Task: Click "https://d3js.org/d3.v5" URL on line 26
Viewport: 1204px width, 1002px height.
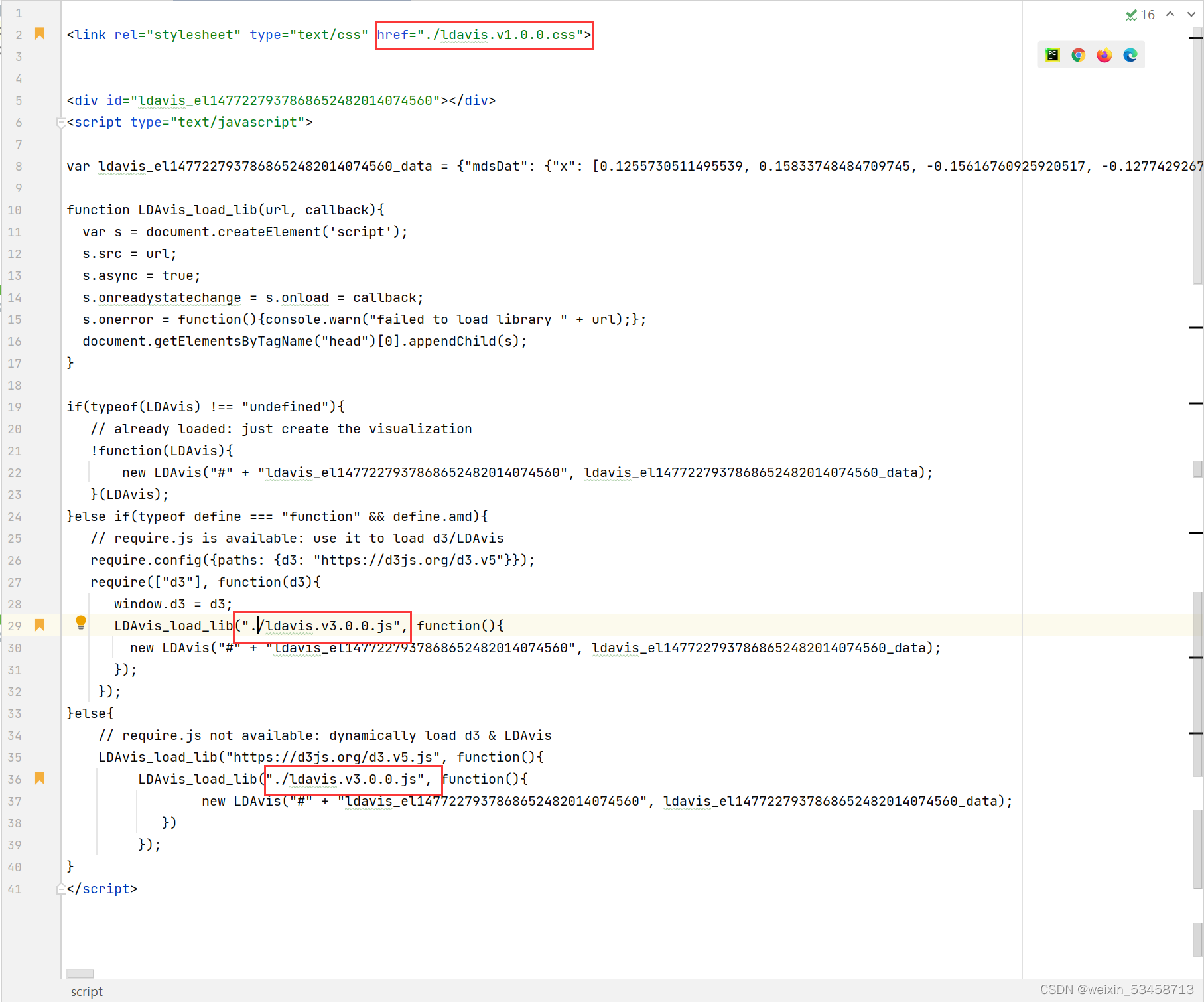Action: [x=409, y=560]
